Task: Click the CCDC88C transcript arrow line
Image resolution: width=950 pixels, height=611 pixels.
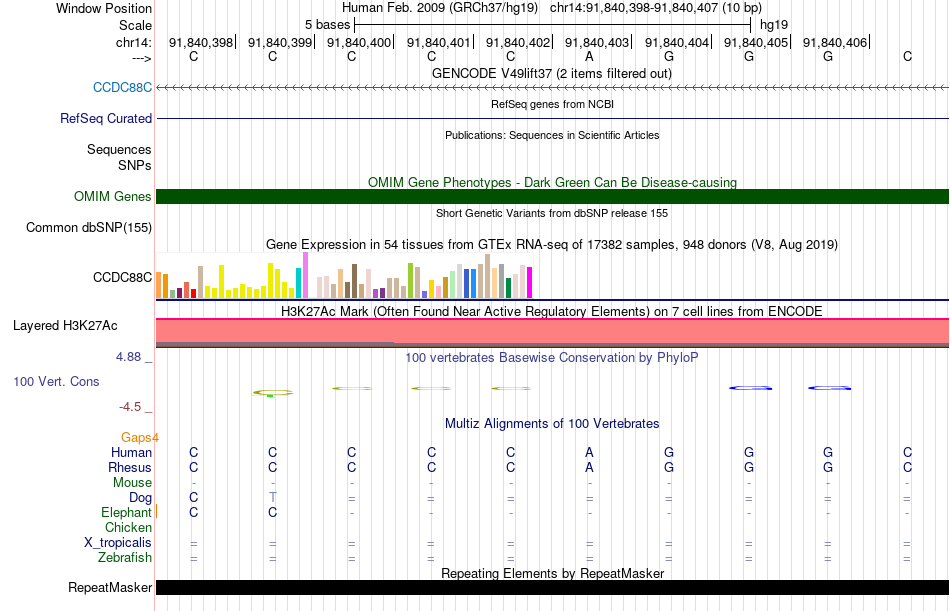Action: (x=553, y=88)
